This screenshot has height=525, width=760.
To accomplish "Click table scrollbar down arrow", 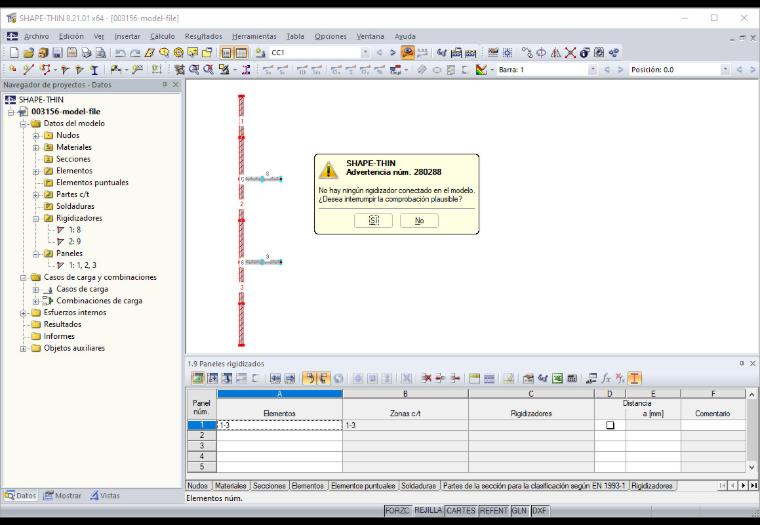I will tap(752, 468).
